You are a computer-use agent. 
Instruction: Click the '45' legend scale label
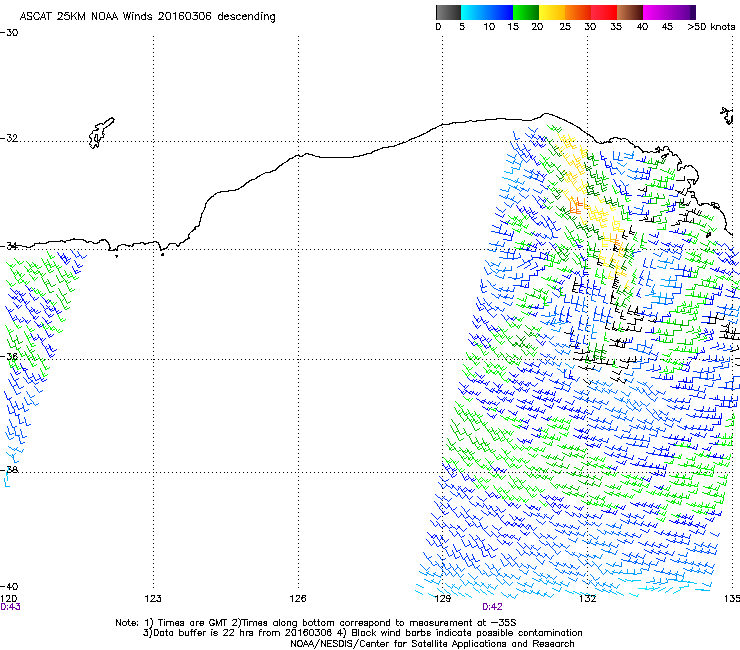coord(667,26)
